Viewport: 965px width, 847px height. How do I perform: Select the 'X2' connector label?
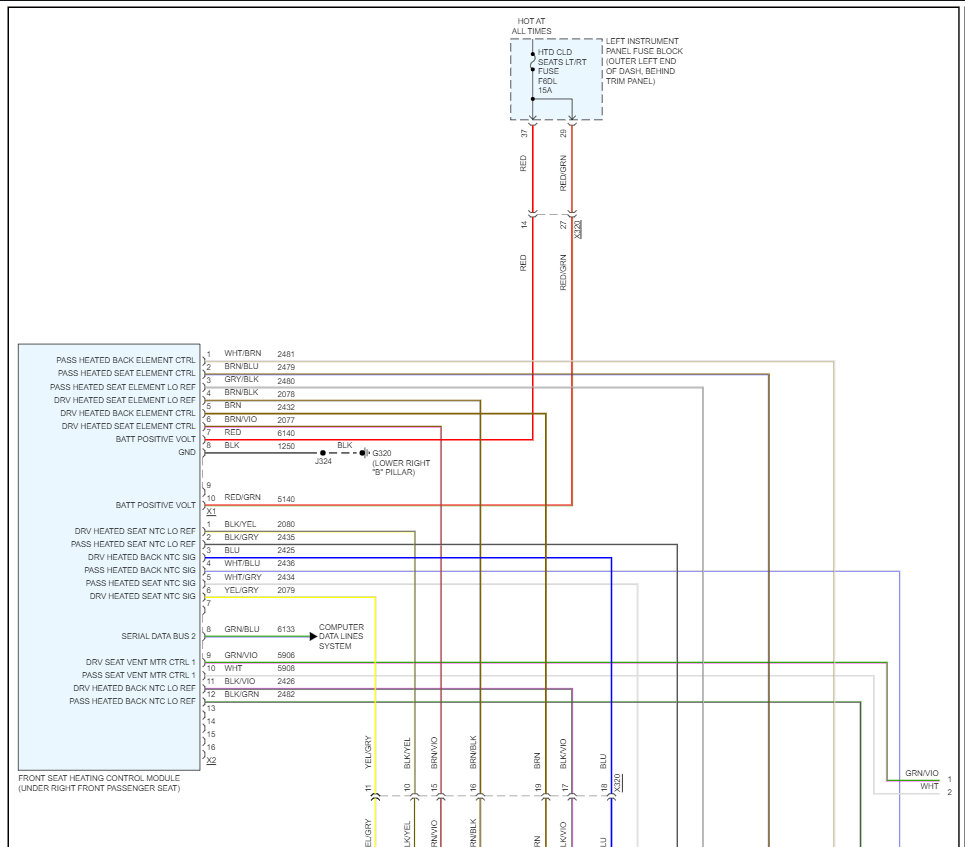coord(211,760)
